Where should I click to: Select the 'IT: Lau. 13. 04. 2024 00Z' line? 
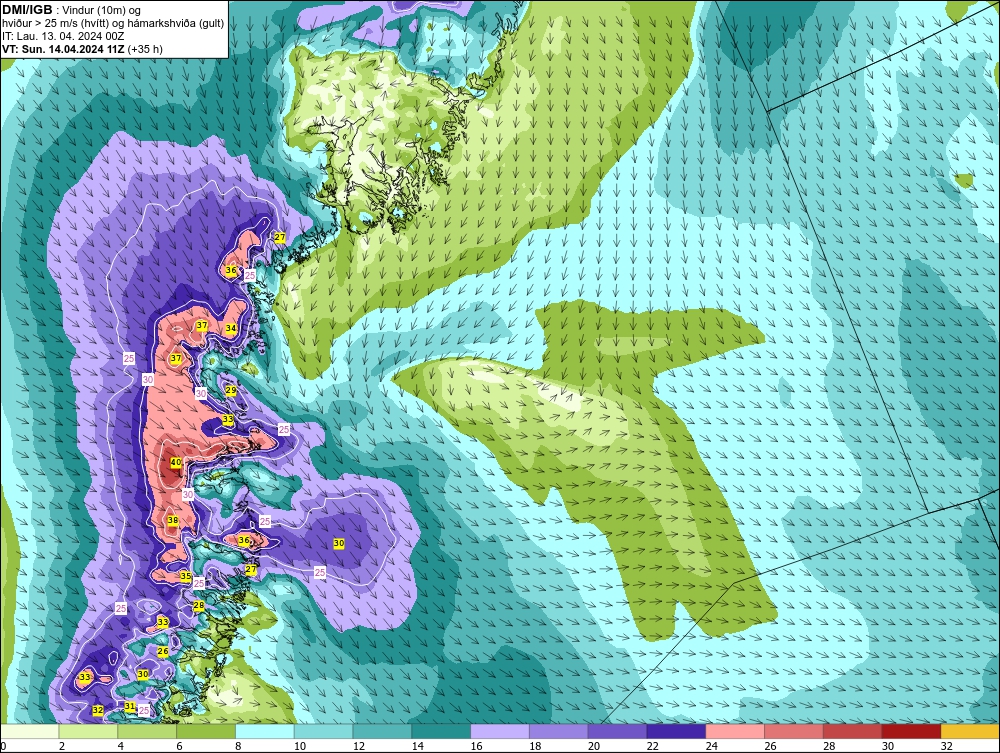click(x=63, y=36)
